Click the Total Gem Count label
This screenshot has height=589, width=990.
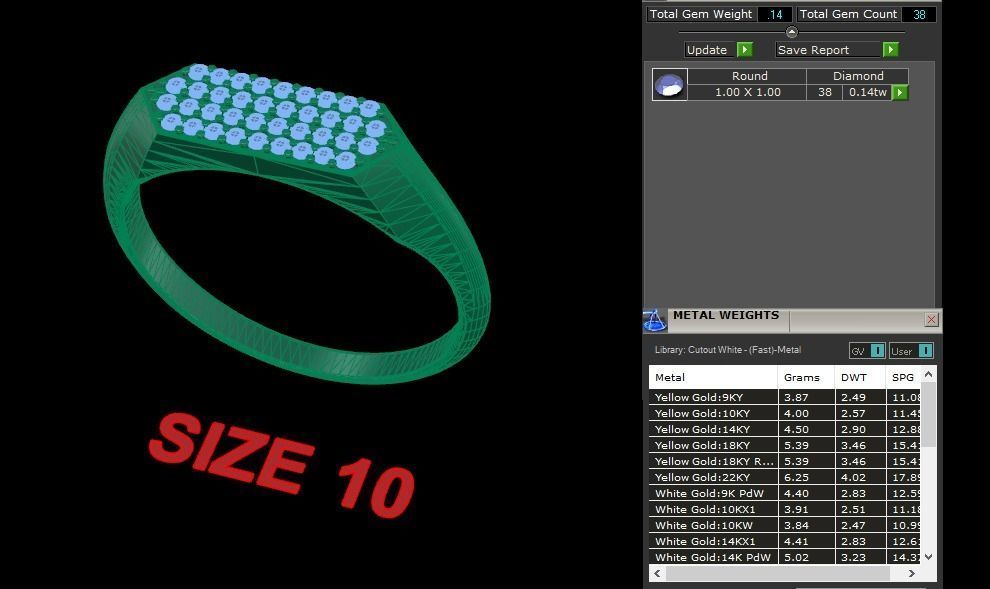coord(848,14)
